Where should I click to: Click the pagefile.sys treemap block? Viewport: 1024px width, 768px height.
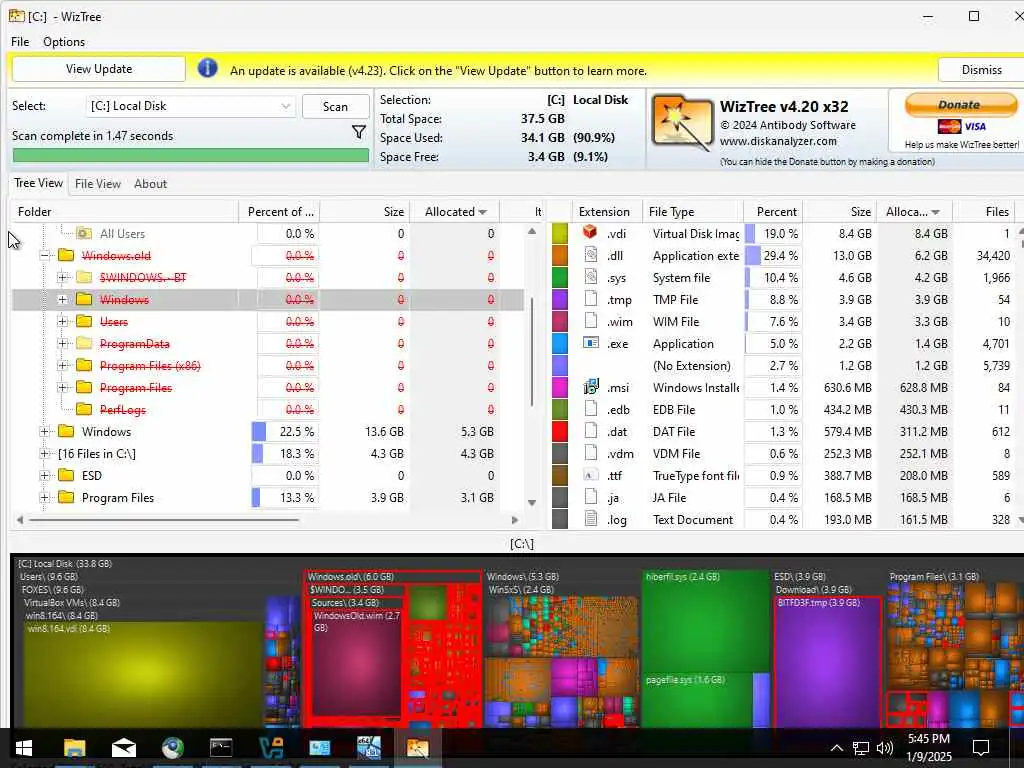[x=697, y=700]
